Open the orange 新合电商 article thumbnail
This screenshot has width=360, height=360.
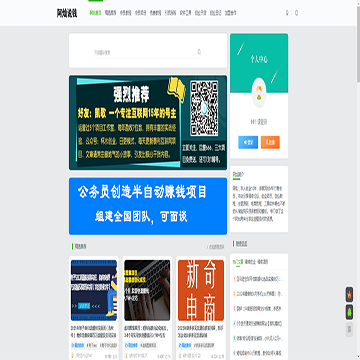tap(201, 290)
